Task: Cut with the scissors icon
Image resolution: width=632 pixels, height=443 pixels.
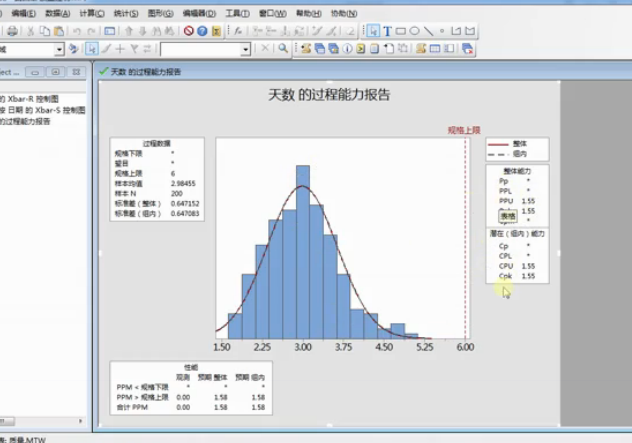Action: pyautogui.click(x=31, y=31)
